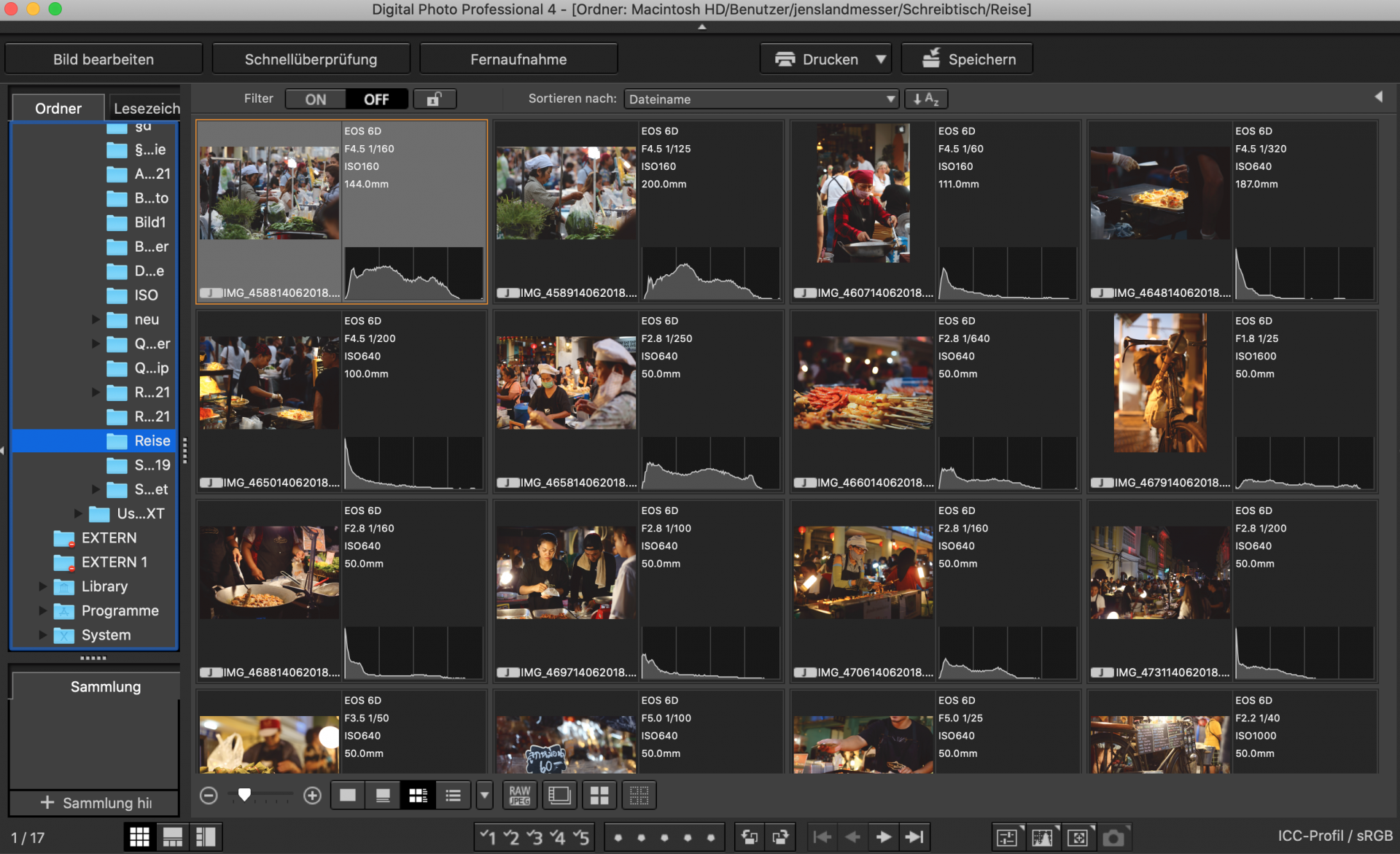Set check mark 4 rating
This screenshot has width=1400, height=854.
coord(559,837)
